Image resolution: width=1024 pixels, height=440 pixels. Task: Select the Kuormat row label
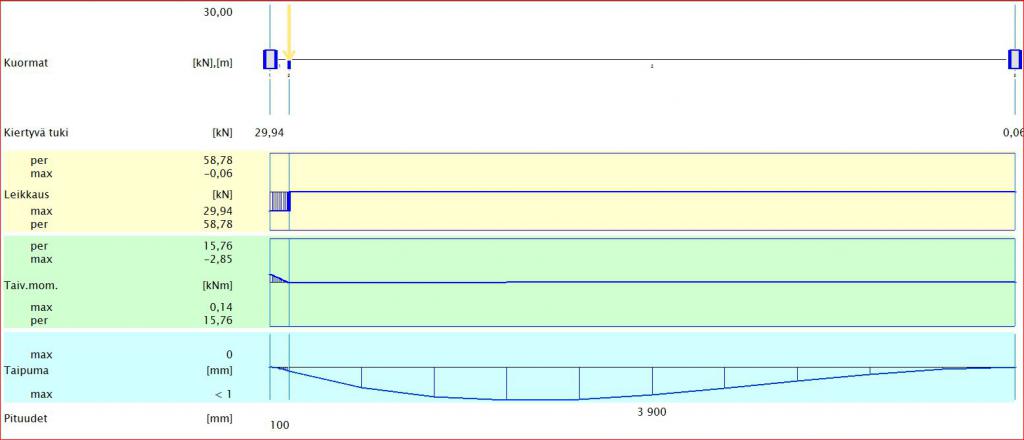26,63
